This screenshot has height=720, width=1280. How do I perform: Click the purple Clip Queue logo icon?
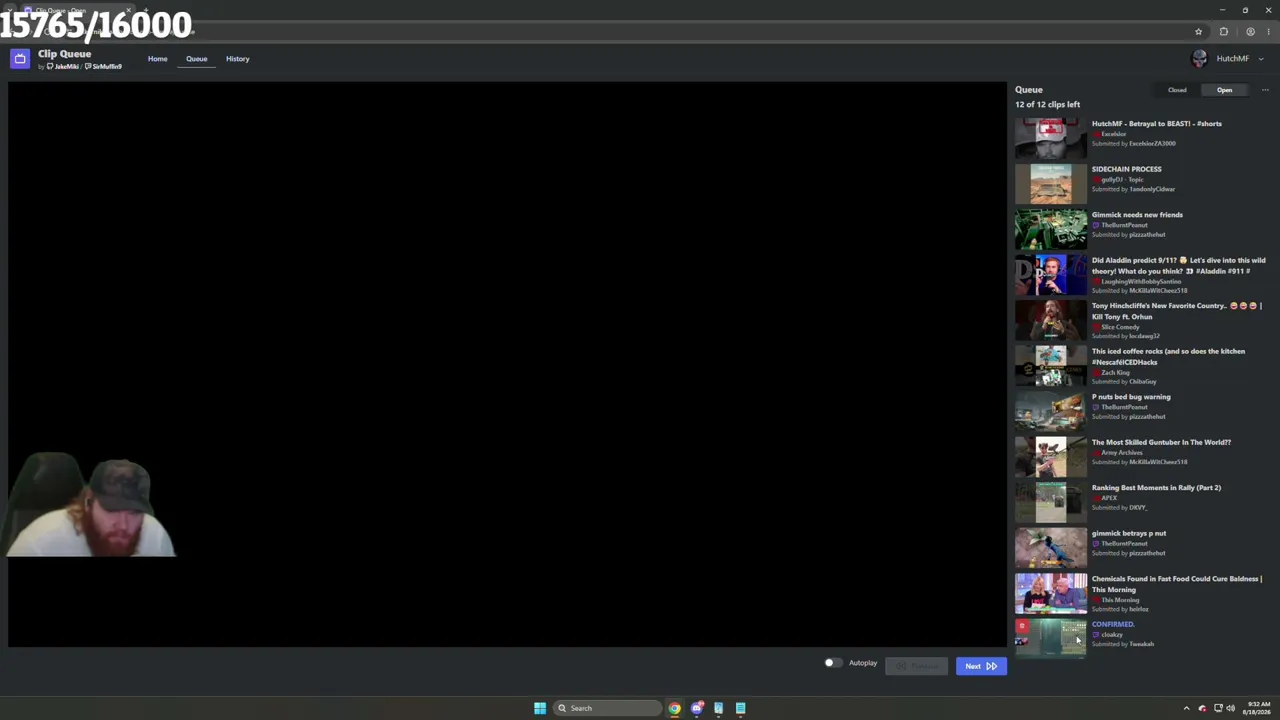click(x=20, y=59)
